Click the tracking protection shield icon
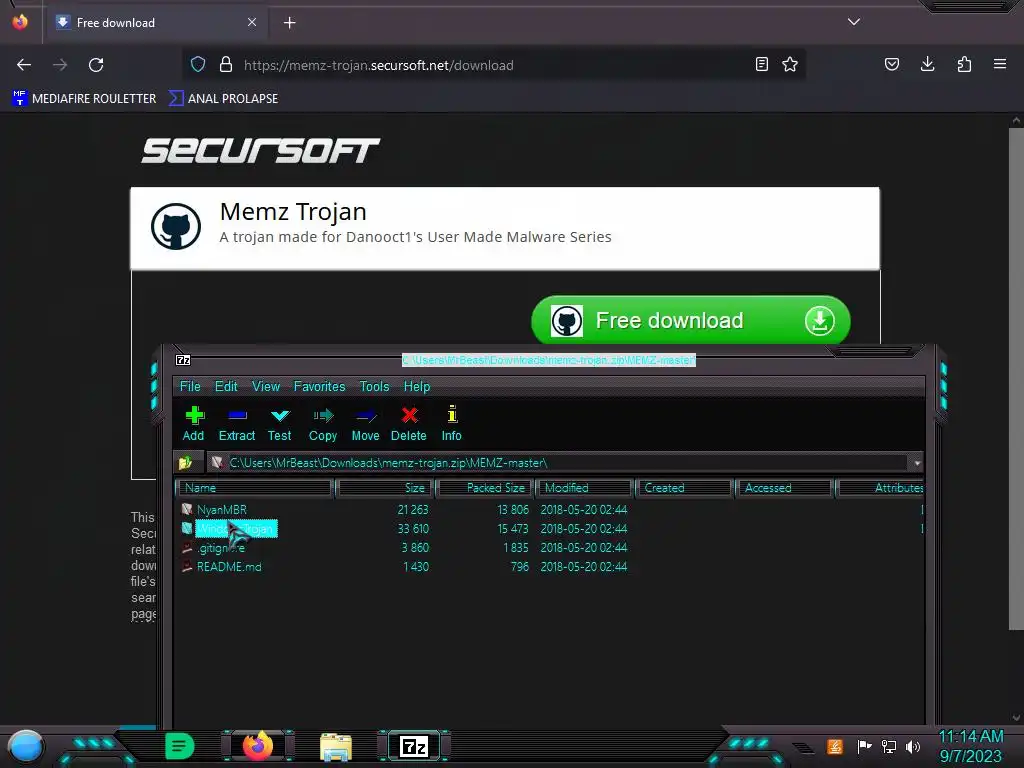 point(198,65)
